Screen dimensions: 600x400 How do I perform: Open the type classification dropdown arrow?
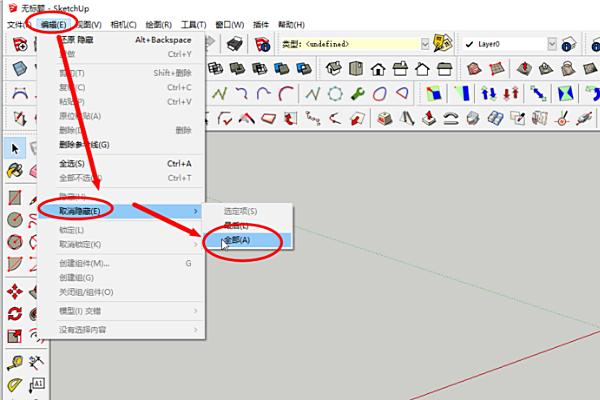pyautogui.click(x=425, y=44)
